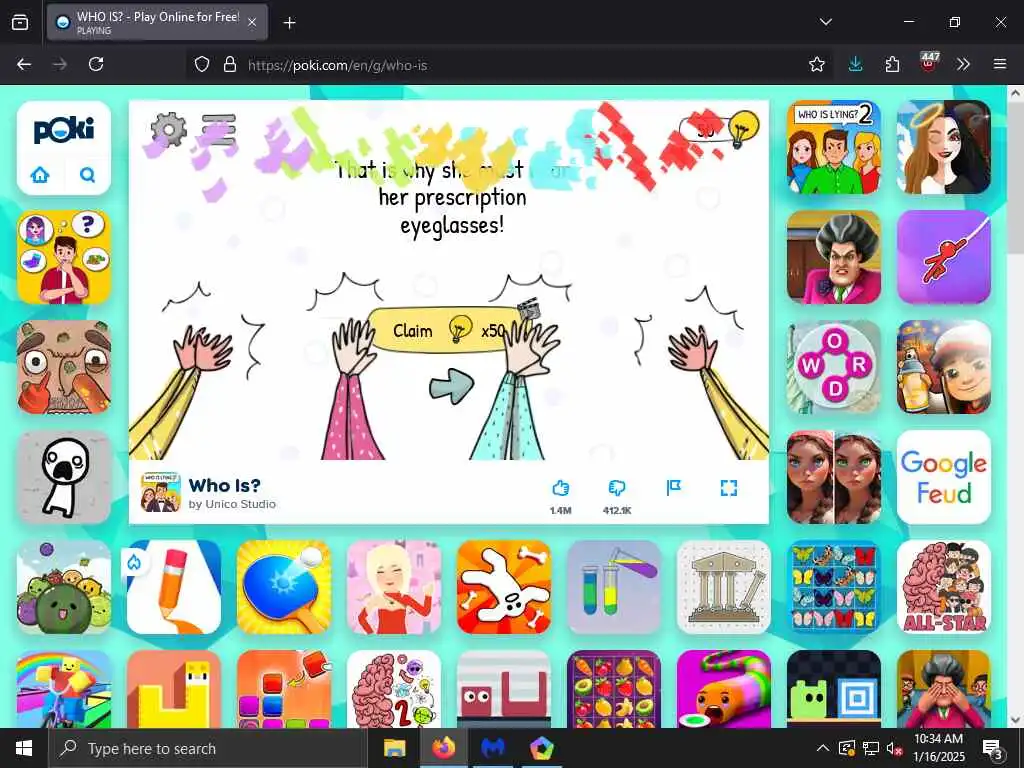Open Poki search magnifier icon

(x=87, y=175)
